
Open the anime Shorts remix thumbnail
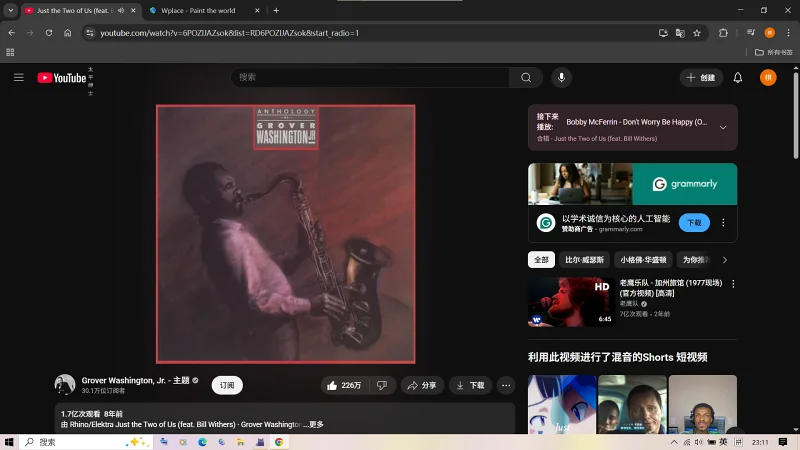(x=562, y=405)
